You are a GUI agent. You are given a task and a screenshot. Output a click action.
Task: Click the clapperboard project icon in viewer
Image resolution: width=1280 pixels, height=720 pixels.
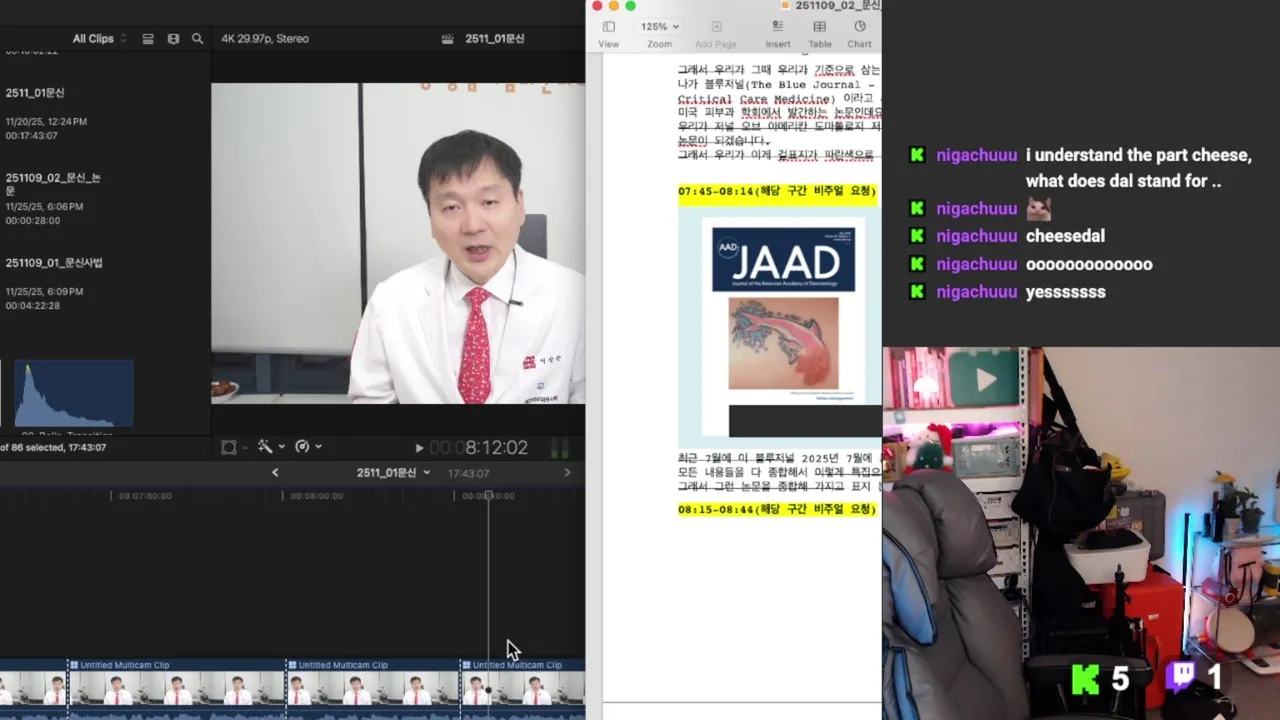click(x=449, y=39)
